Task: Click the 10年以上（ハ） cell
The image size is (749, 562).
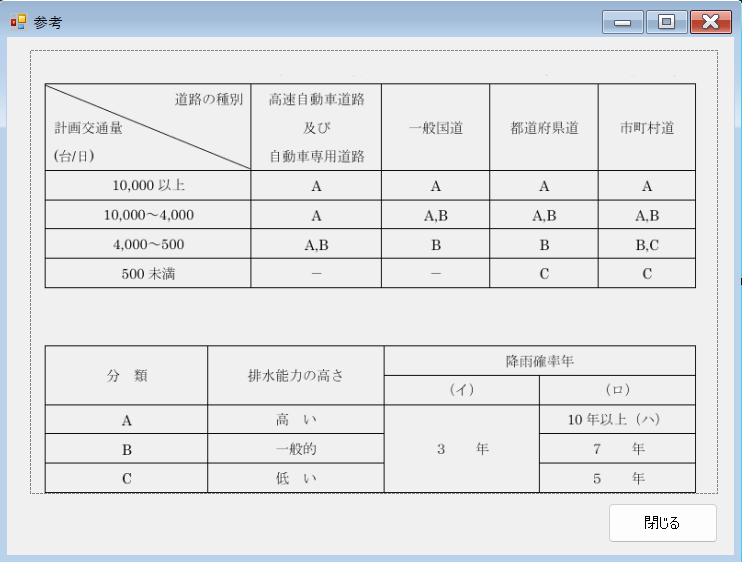Action: 617,420
